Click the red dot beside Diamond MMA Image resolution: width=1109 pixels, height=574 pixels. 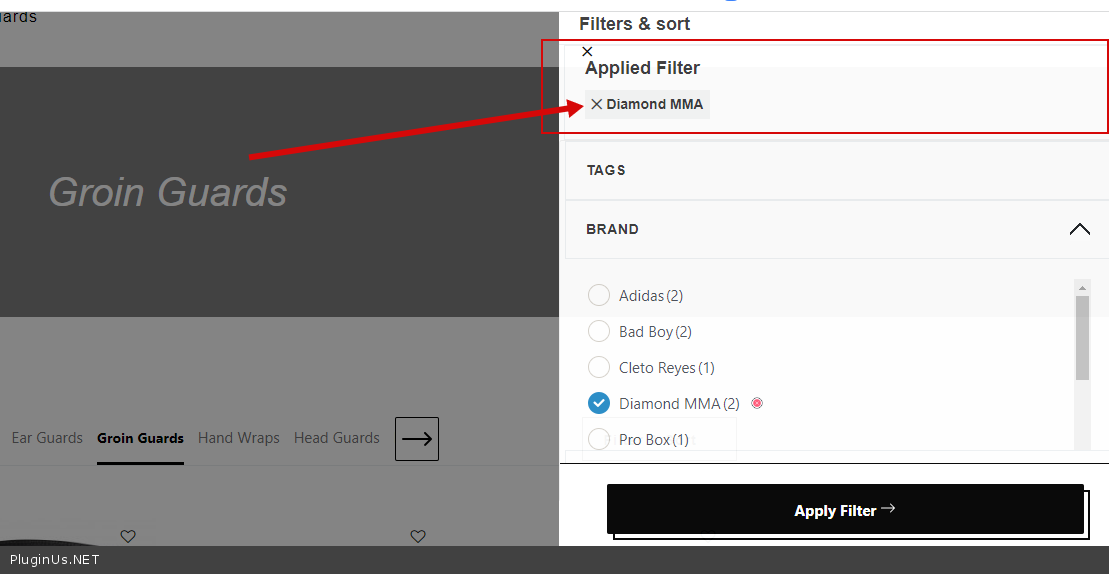(757, 403)
